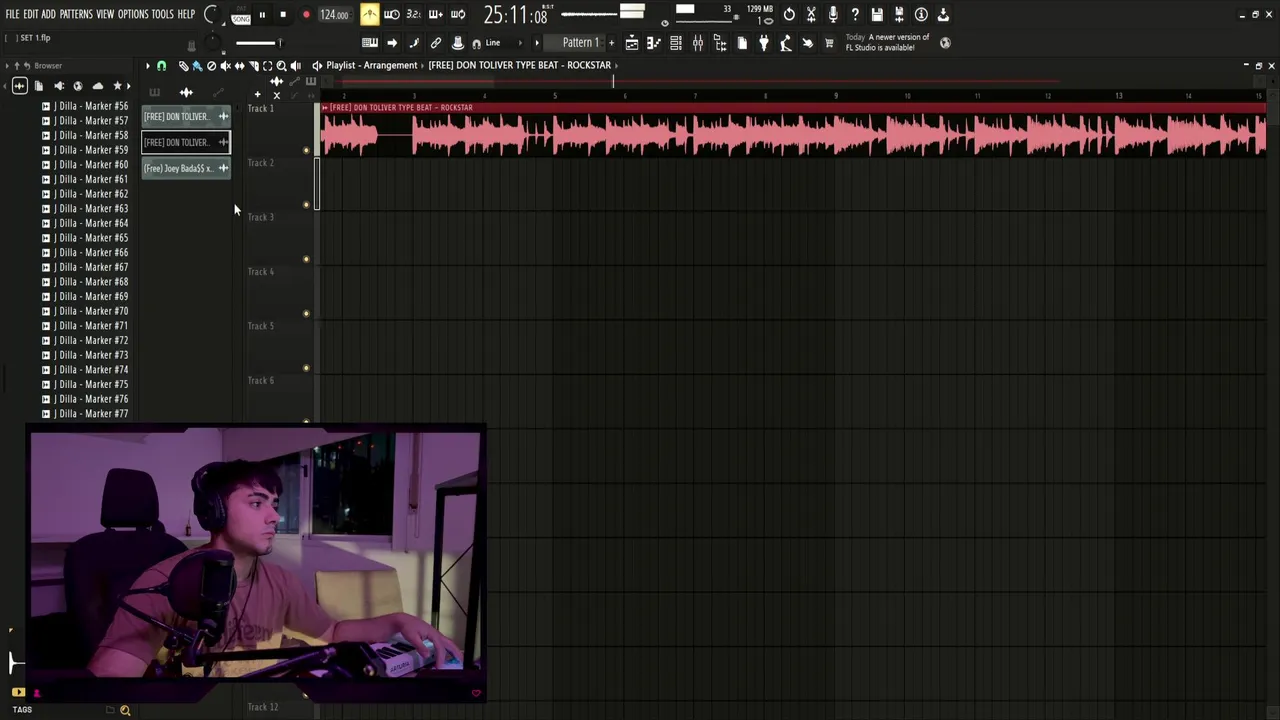The height and width of the screenshot is (720, 1280).
Task: Toggle the multilink to controllers icon
Action: (x=458, y=43)
